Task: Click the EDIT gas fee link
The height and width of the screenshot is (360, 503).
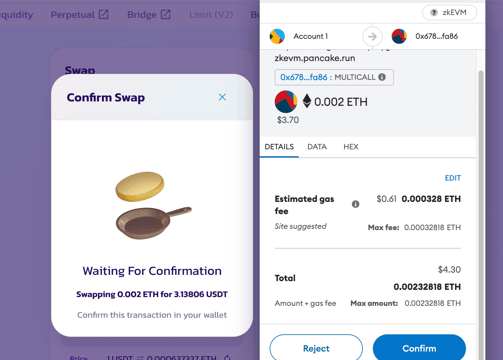Action: (x=453, y=178)
